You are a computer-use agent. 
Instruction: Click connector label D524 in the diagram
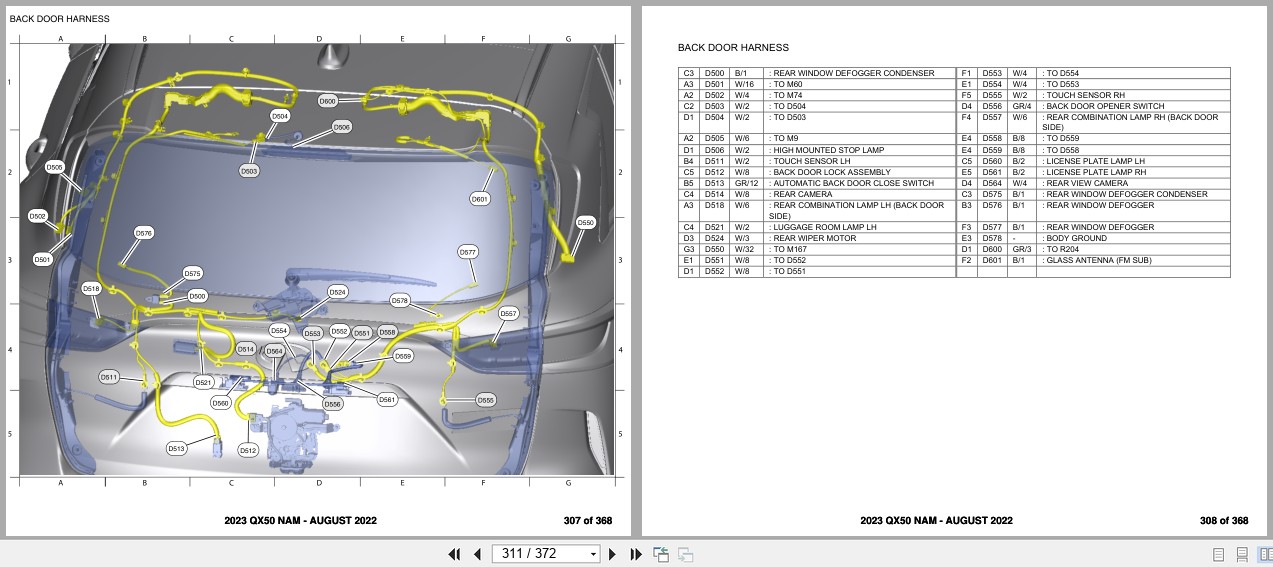click(x=338, y=292)
